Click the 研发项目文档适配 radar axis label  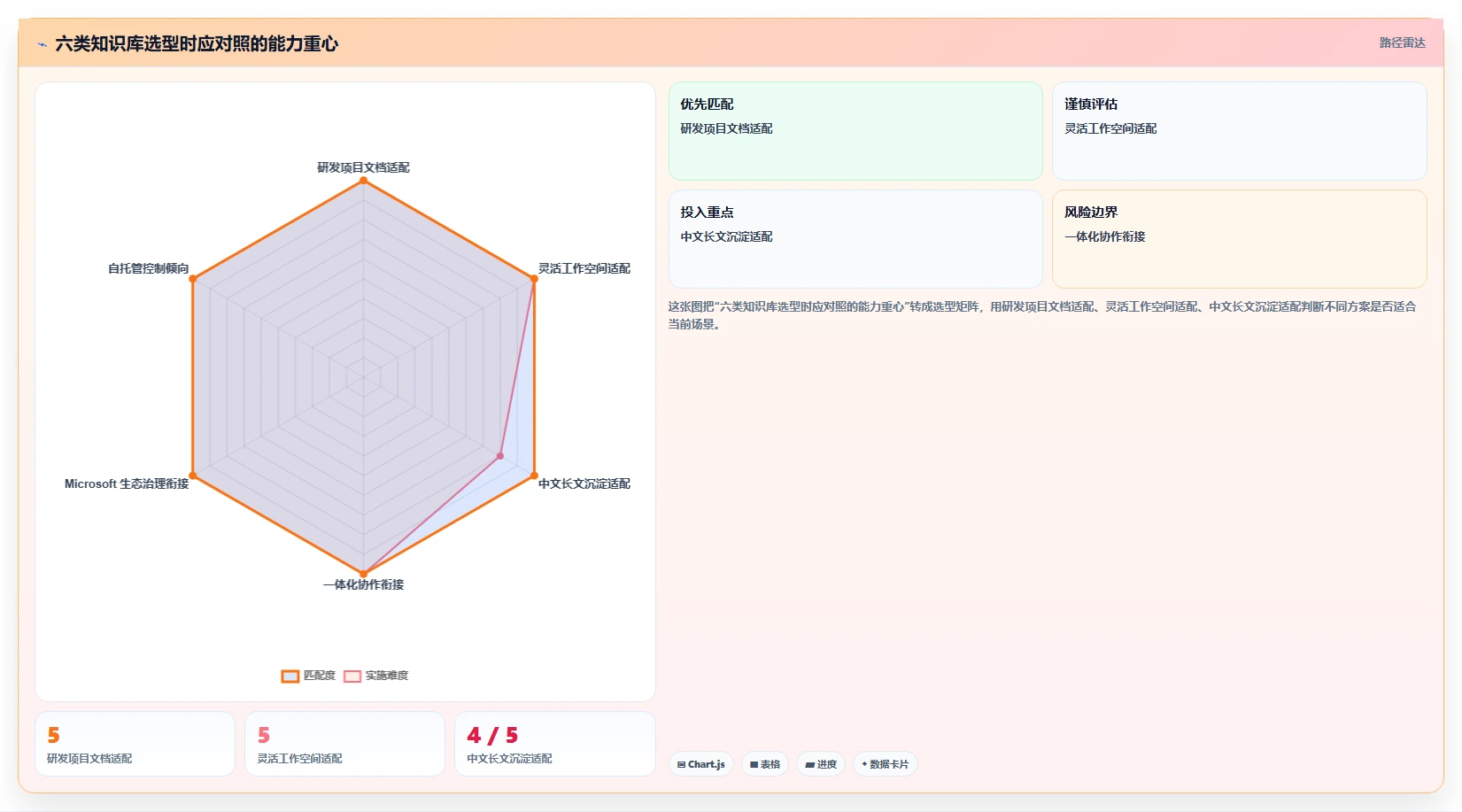pos(363,167)
